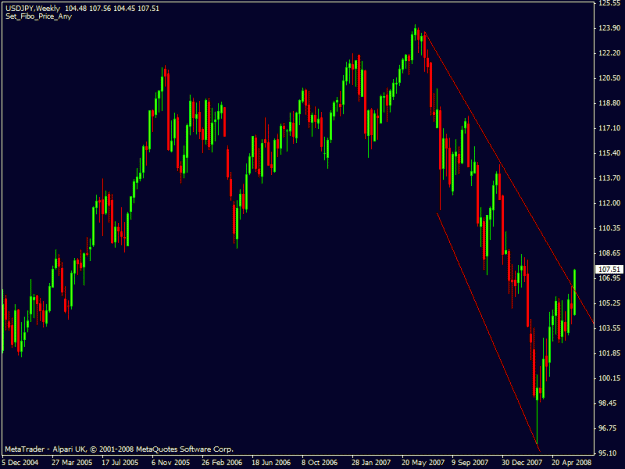
Task: Click the 98.45 price scale value
Action: (x=609, y=403)
